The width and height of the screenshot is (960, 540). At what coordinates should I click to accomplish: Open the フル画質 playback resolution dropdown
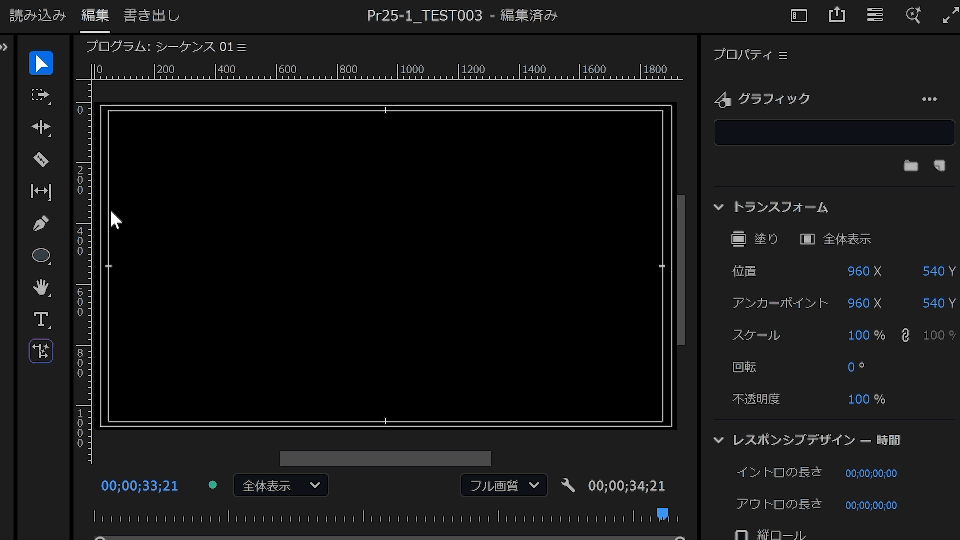[504, 486]
